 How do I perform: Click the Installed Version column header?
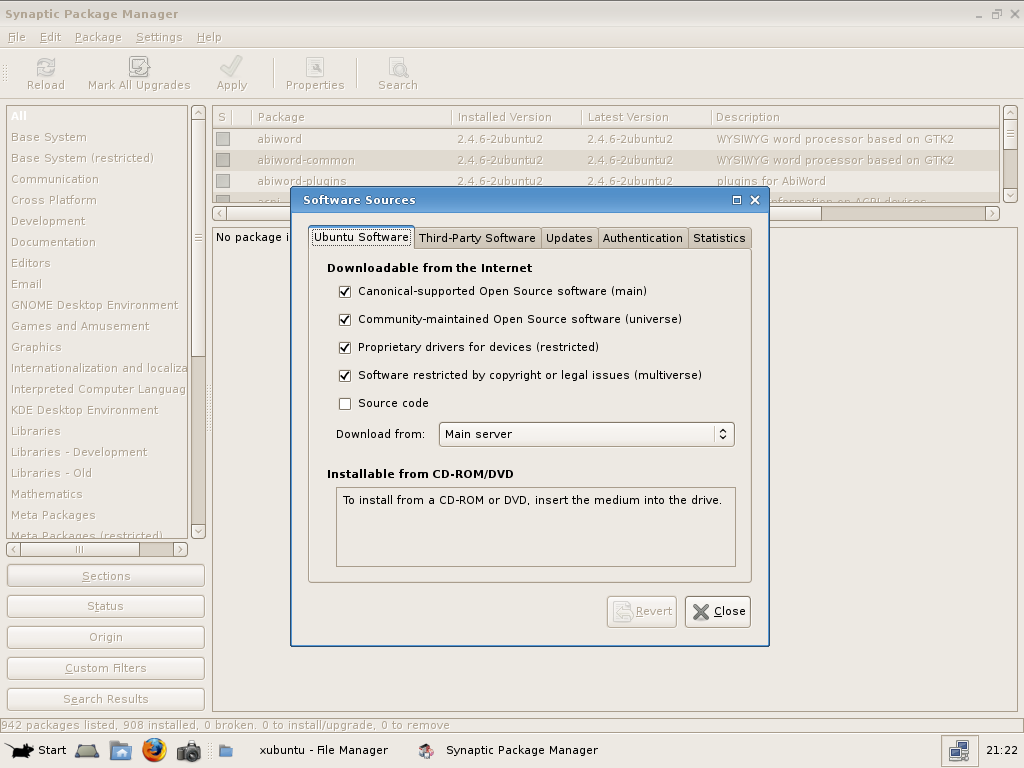(517, 118)
